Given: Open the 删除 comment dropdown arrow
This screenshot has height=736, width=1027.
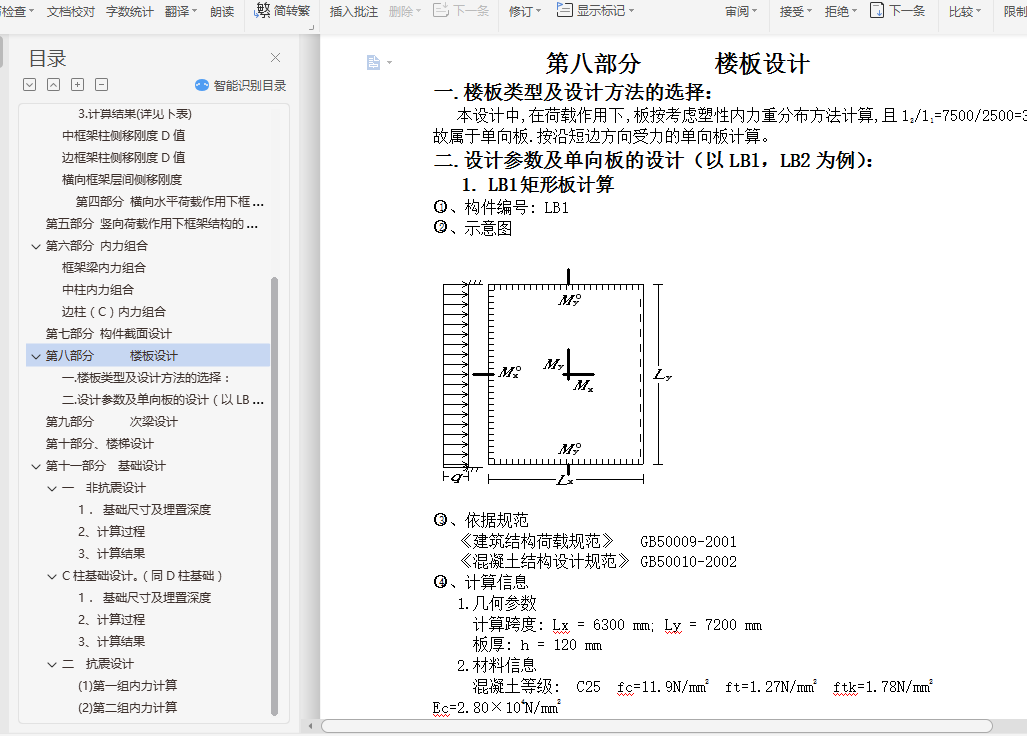Looking at the screenshot, I should click(419, 11).
